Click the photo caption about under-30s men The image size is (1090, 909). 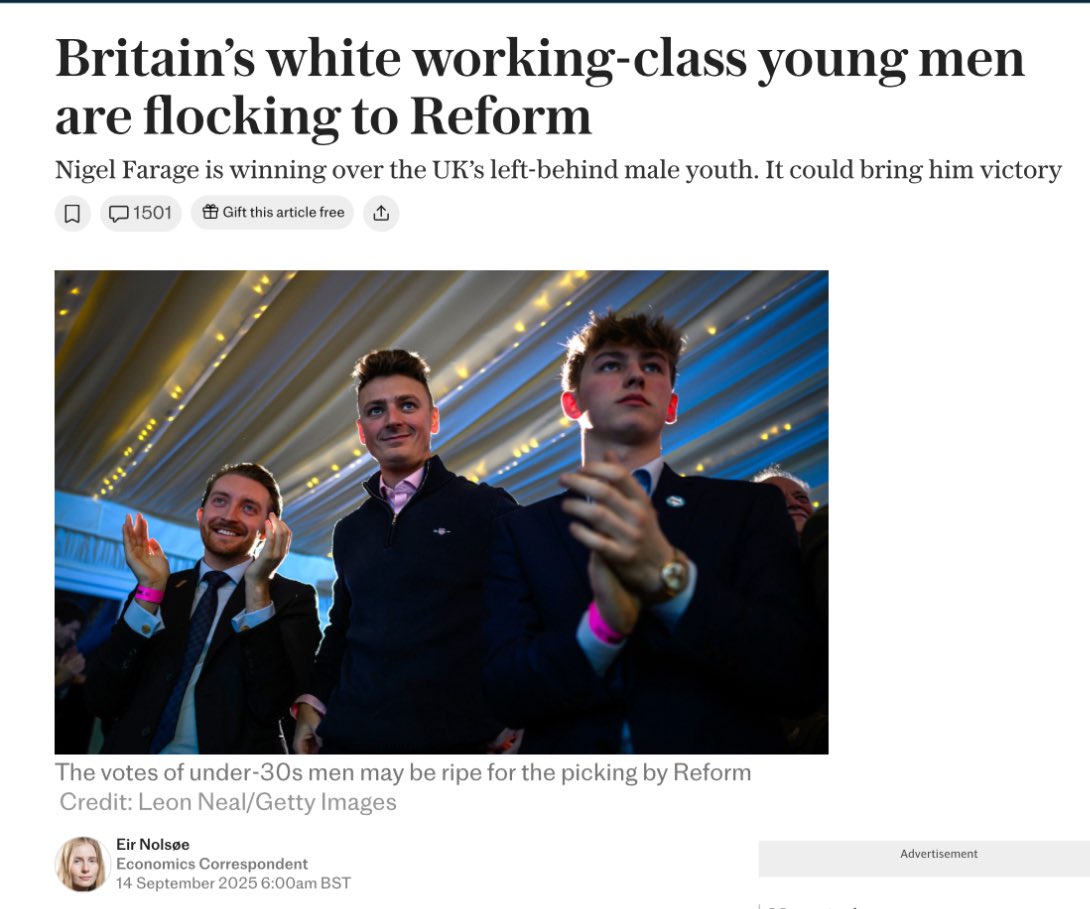[x=403, y=773]
